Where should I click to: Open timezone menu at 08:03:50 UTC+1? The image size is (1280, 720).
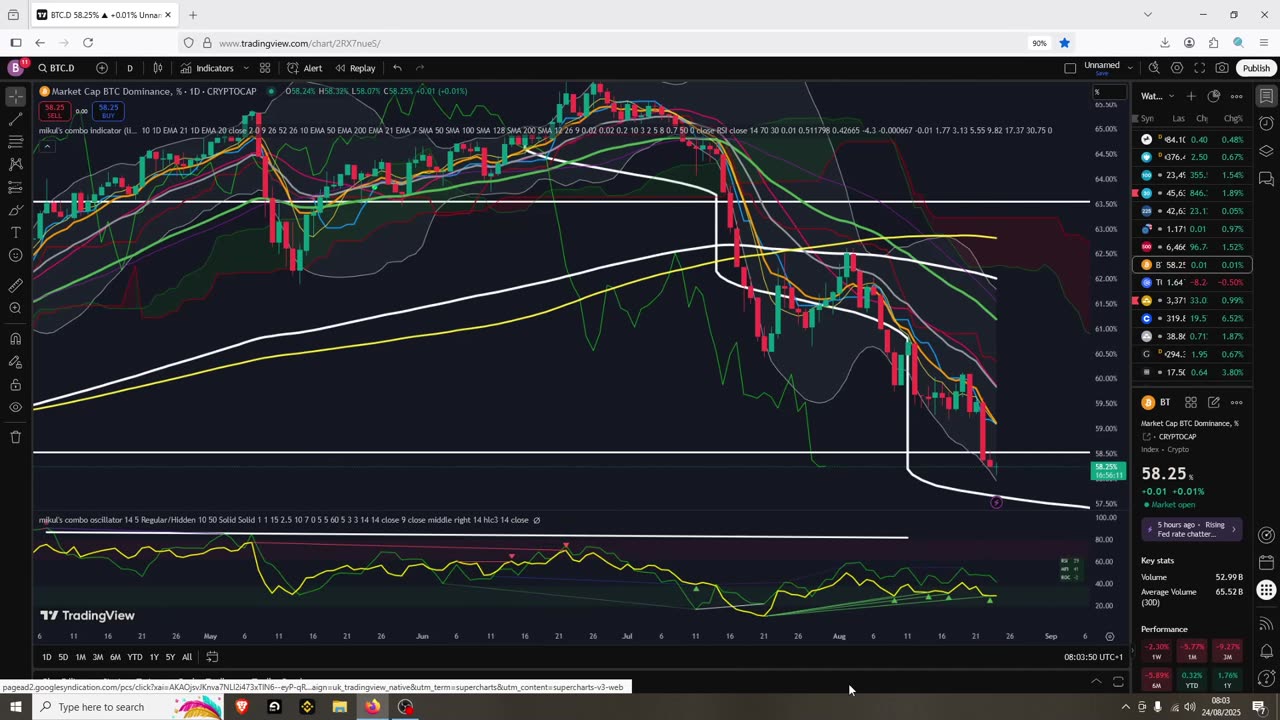coord(1095,657)
